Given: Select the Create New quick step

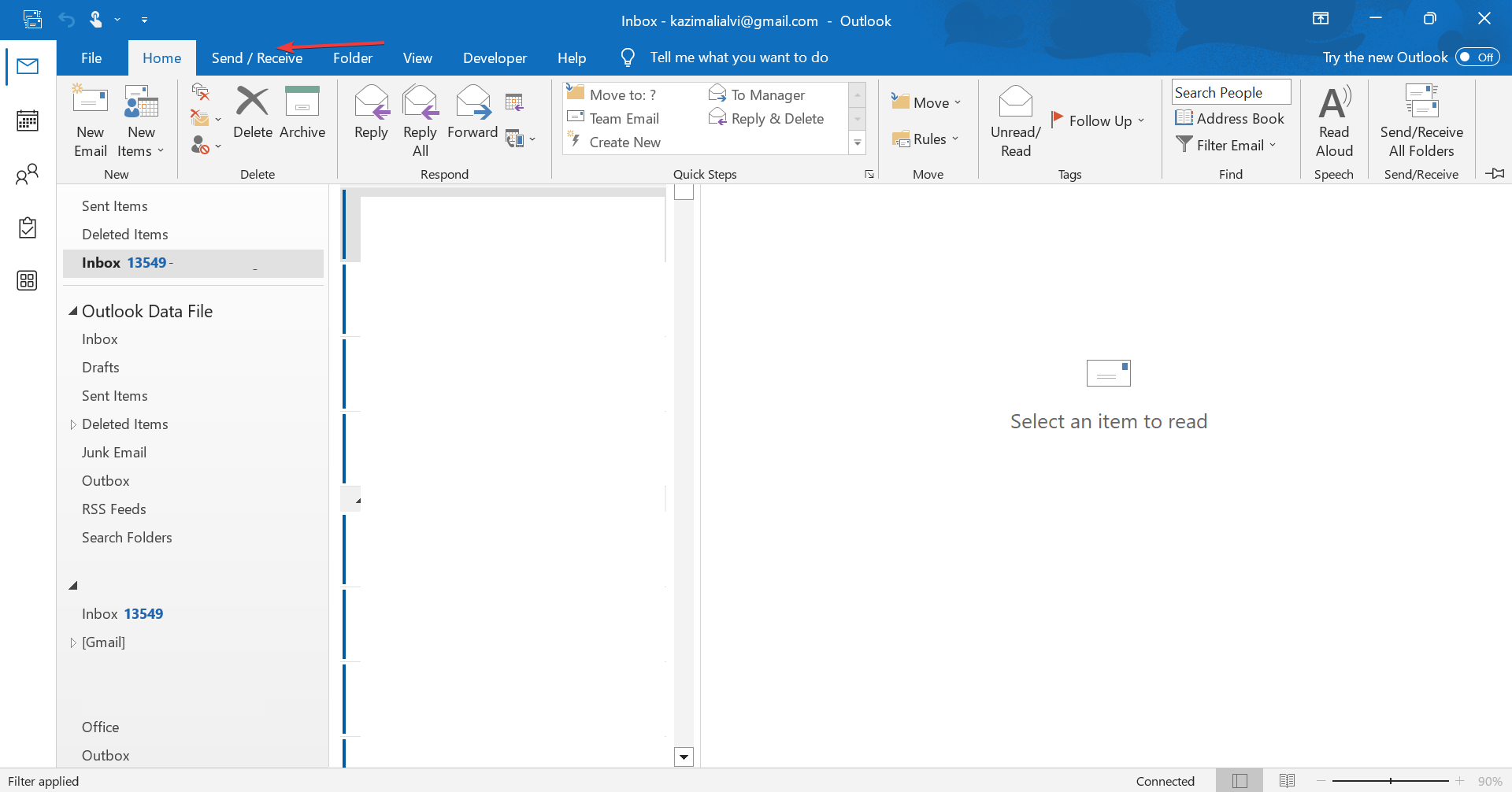Looking at the screenshot, I should [x=614, y=142].
